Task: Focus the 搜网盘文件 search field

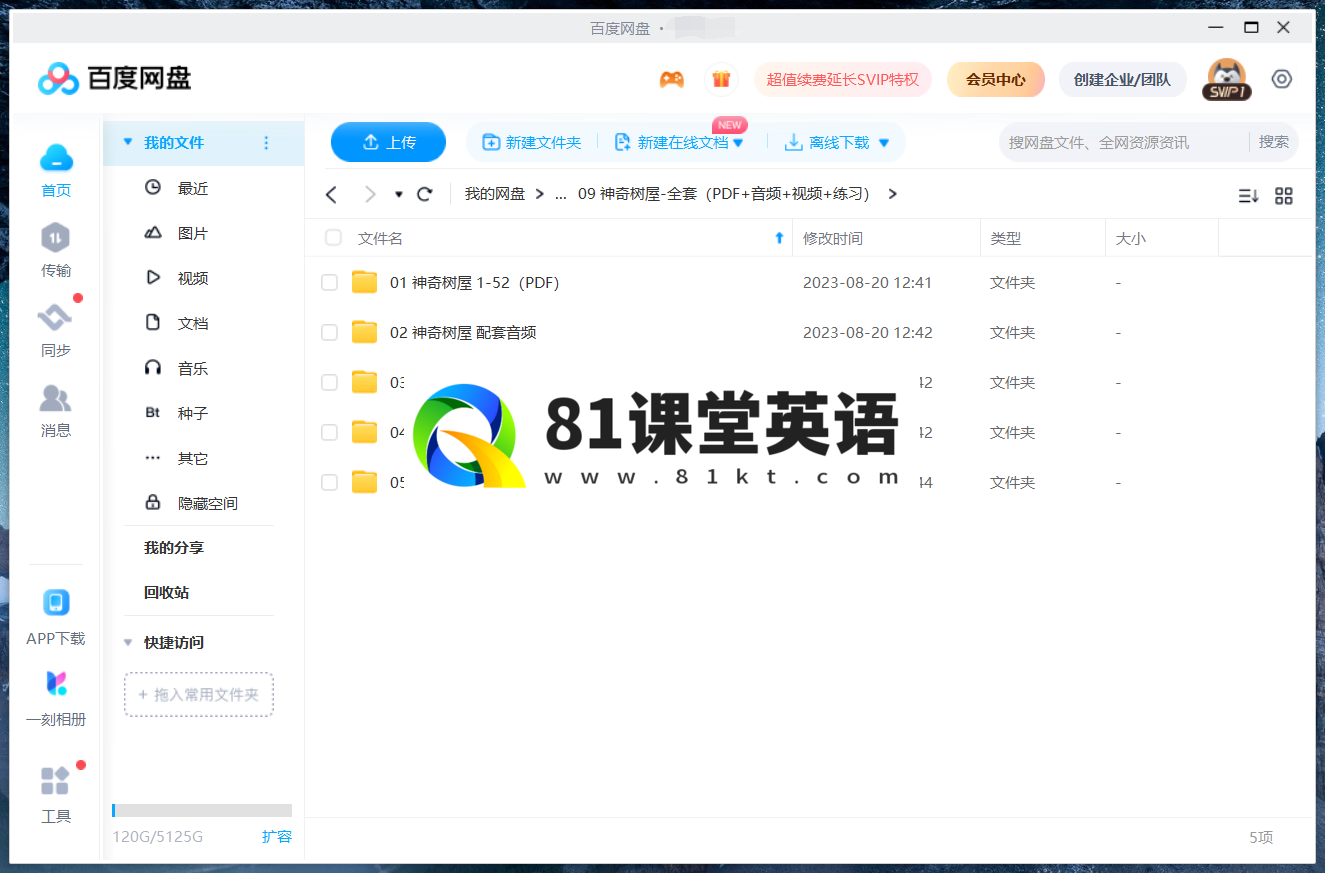Action: coord(1124,142)
